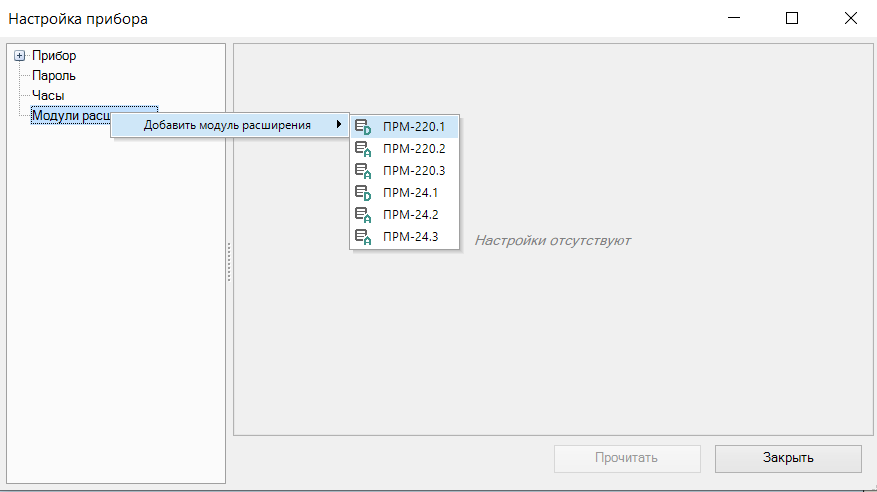Select the Пароль tree item
The width and height of the screenshot is (877, 492).
pyautogui.click(x=54, y=75)
